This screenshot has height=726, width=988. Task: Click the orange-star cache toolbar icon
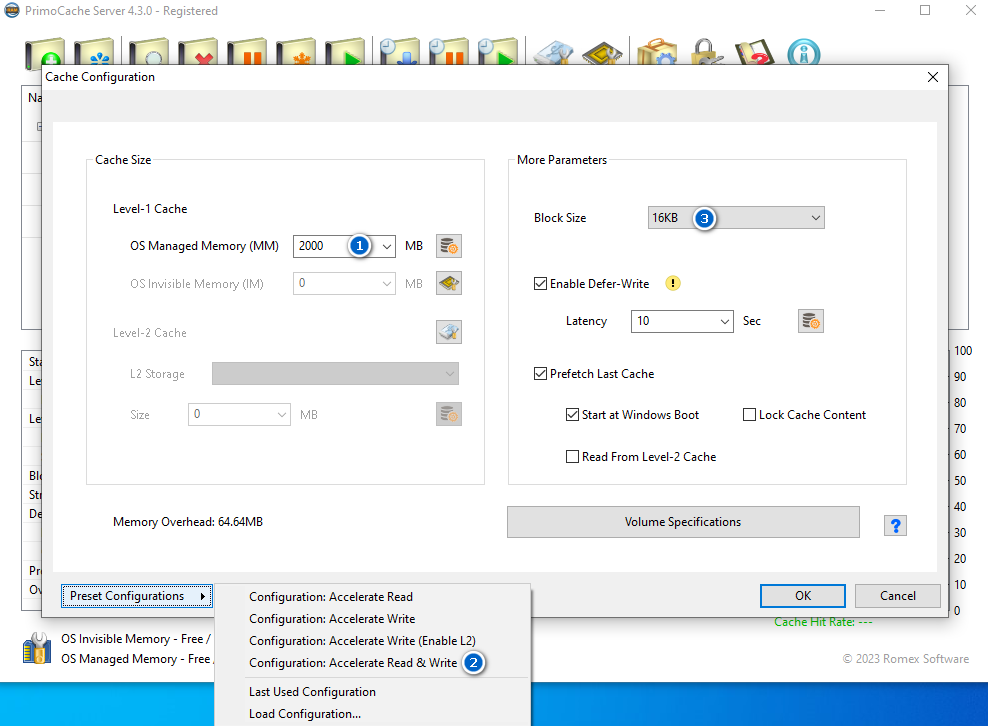tap(296, 52)
